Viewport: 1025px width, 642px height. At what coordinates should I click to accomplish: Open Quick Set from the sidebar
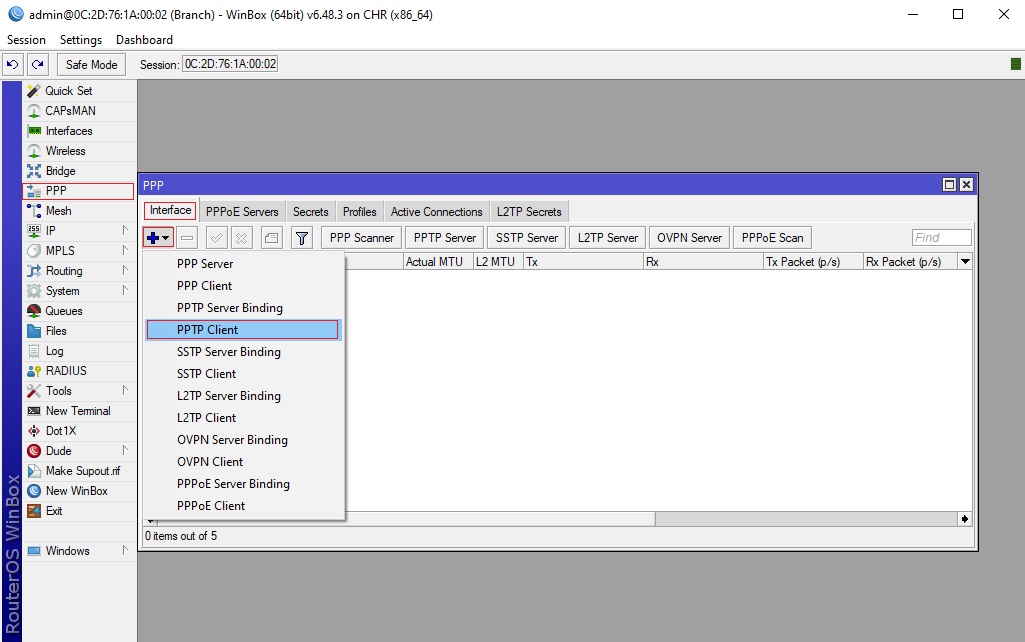click(68, 91)
